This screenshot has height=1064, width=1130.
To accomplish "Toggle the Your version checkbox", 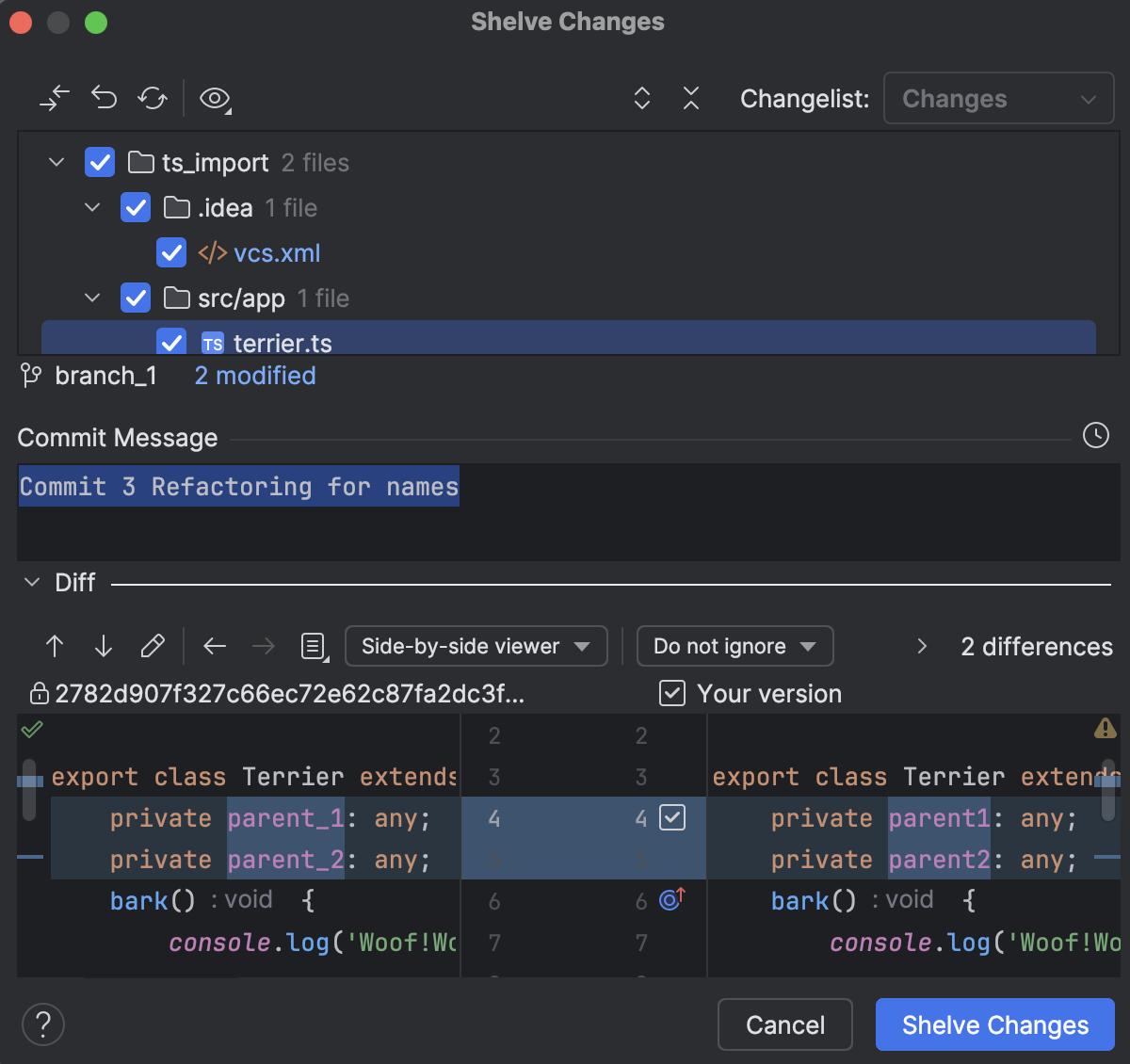I will 671,693.
